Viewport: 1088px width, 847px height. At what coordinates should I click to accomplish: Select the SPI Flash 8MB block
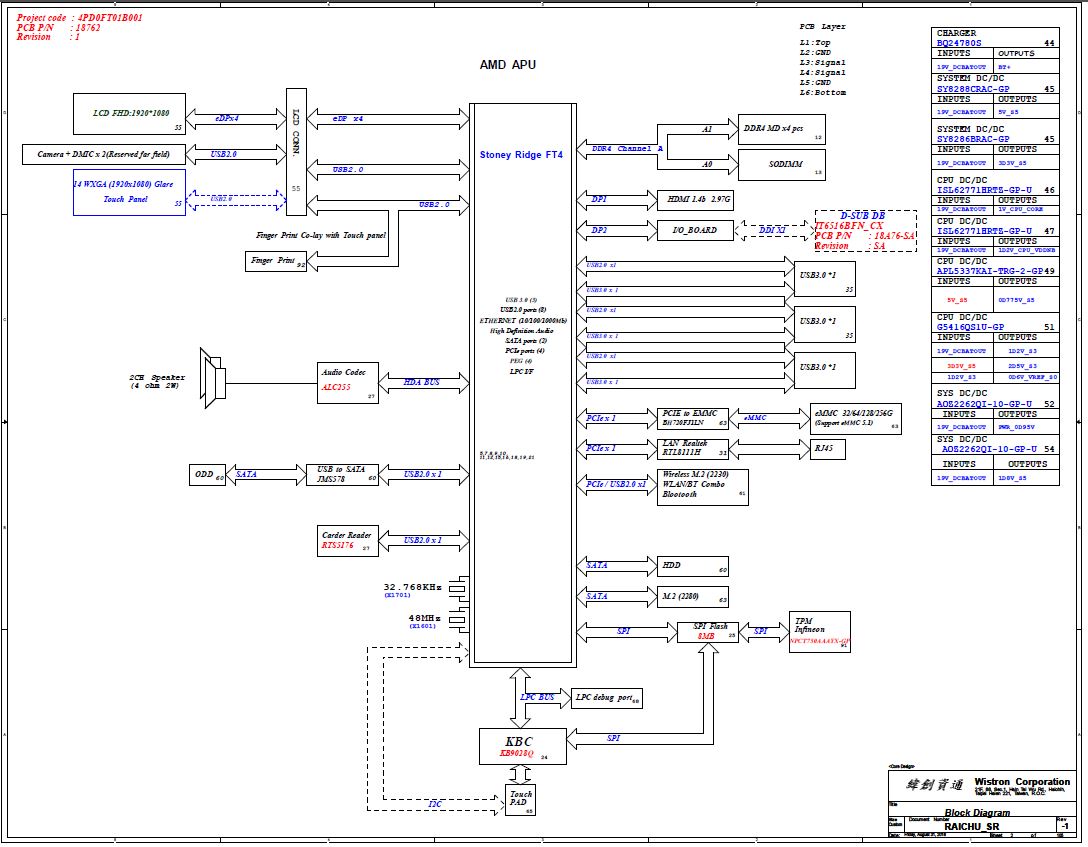[x=708, y=631]
